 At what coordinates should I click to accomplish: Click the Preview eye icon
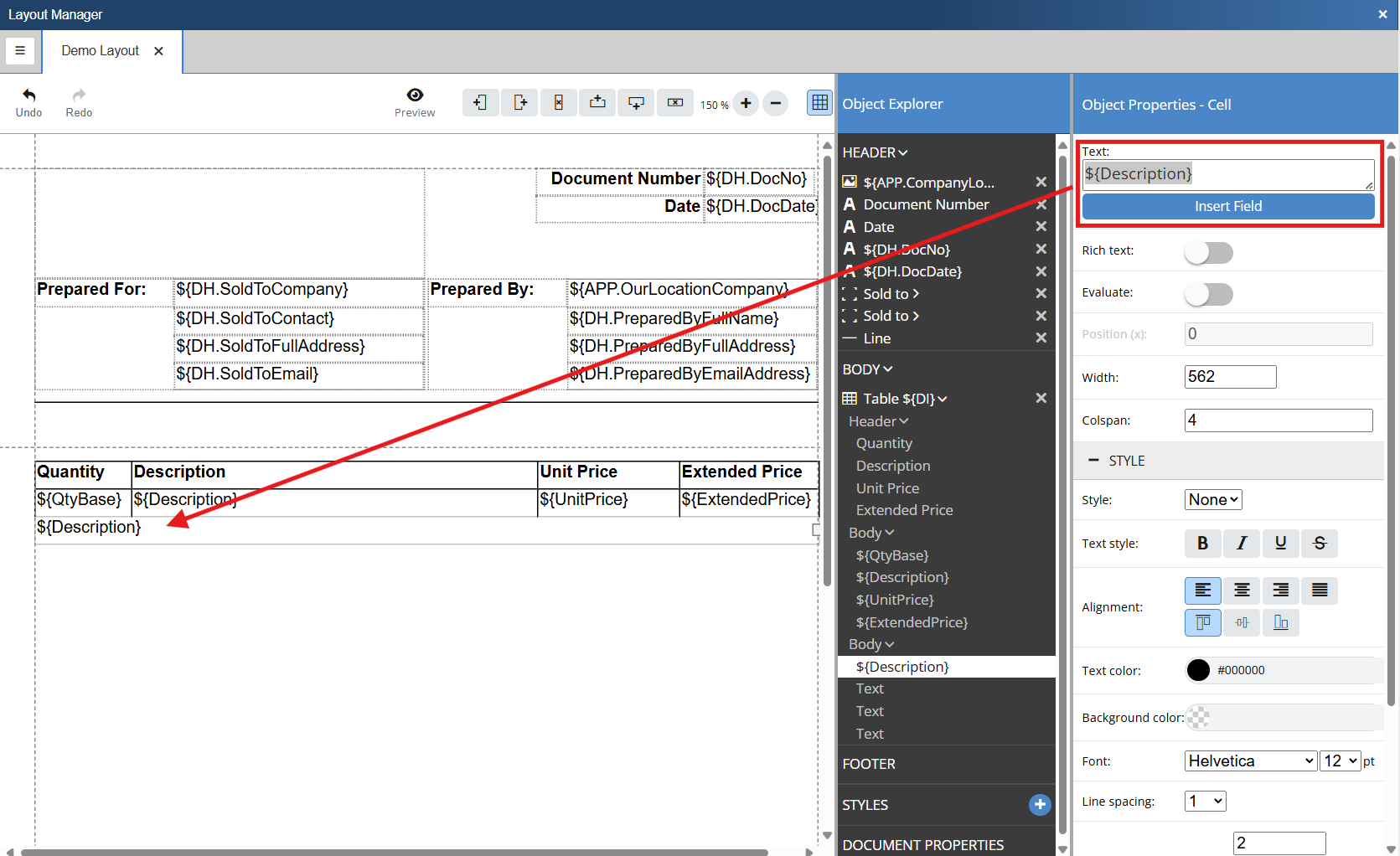tap(415, 95)
